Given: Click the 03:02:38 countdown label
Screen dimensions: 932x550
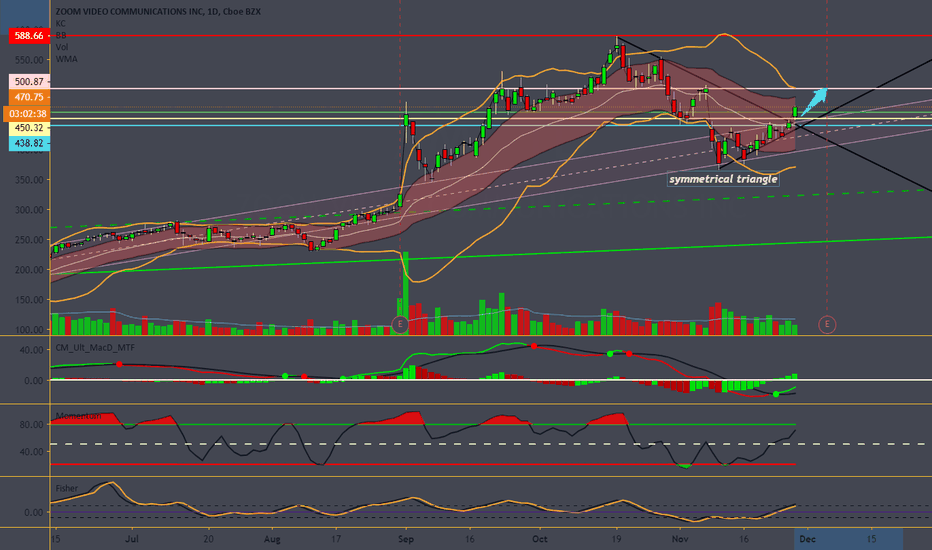Looking at the screenshot, I should [x=27, y=114].
